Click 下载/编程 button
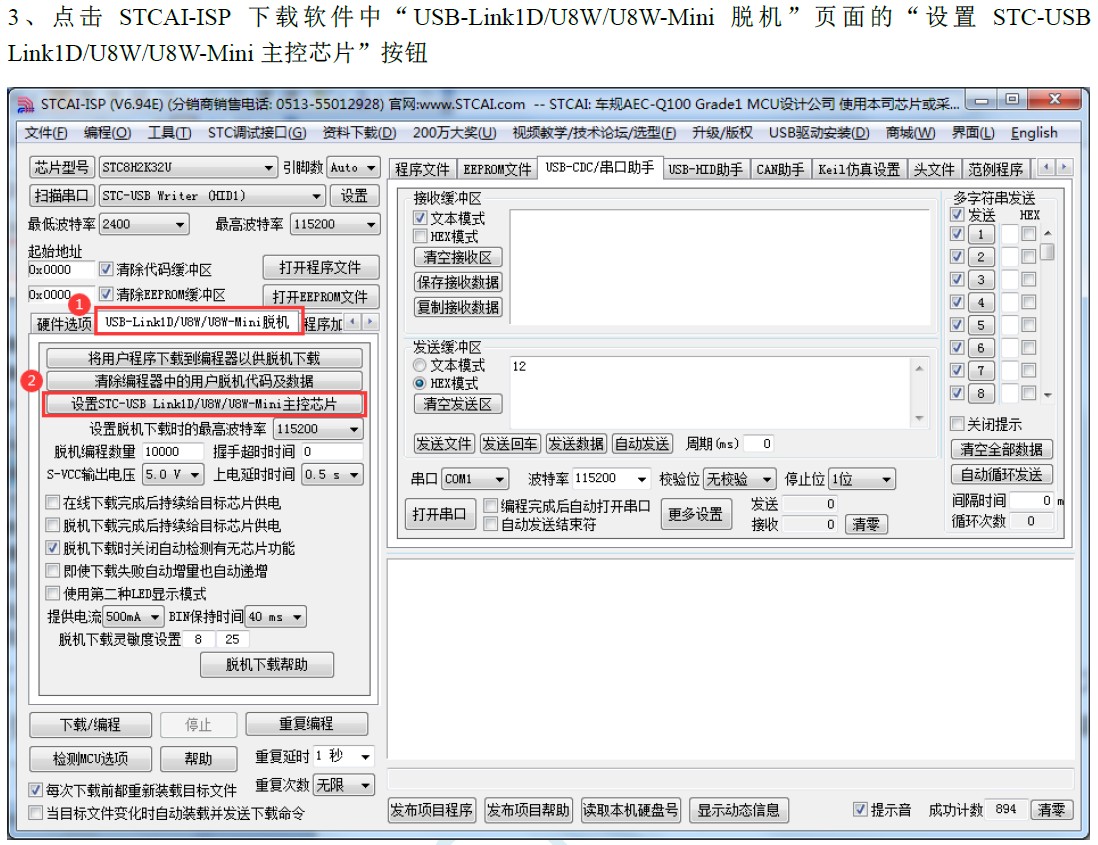1098x845 pixels. tap(90, 725)
